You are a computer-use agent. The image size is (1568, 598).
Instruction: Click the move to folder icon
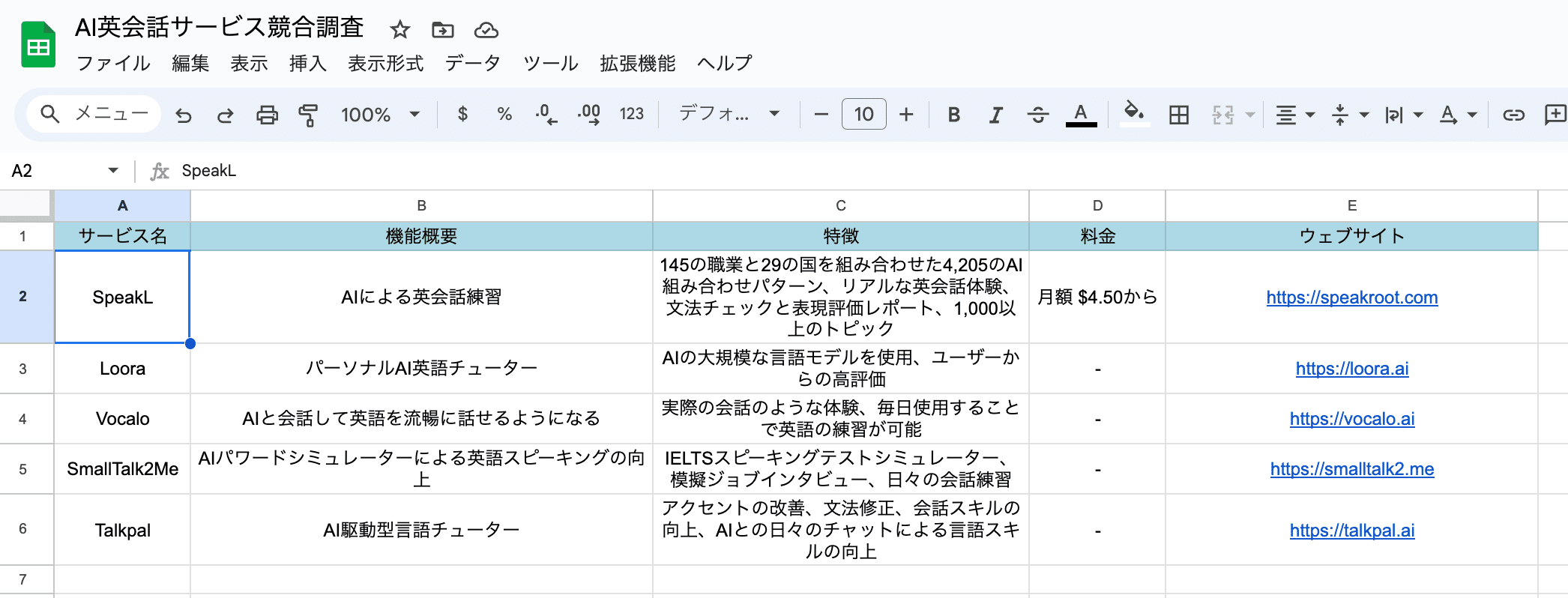point(443,30)
